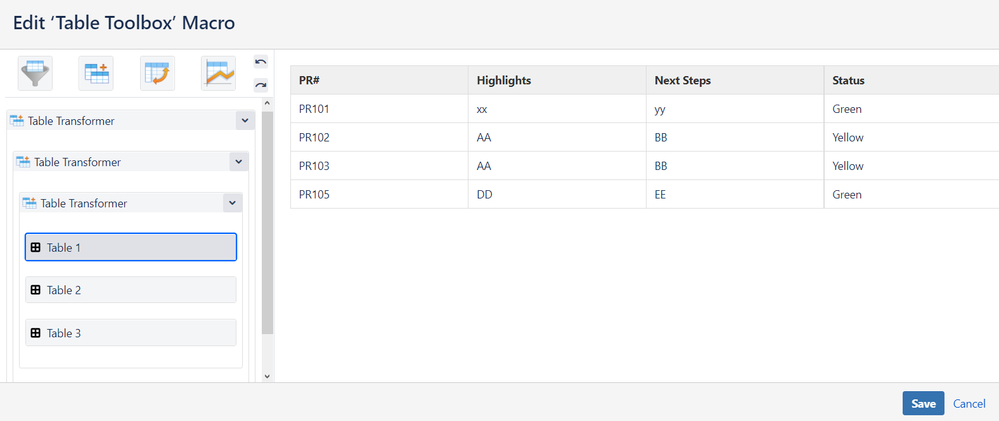
Task: Click the Status column header
Action: point(848,80)
